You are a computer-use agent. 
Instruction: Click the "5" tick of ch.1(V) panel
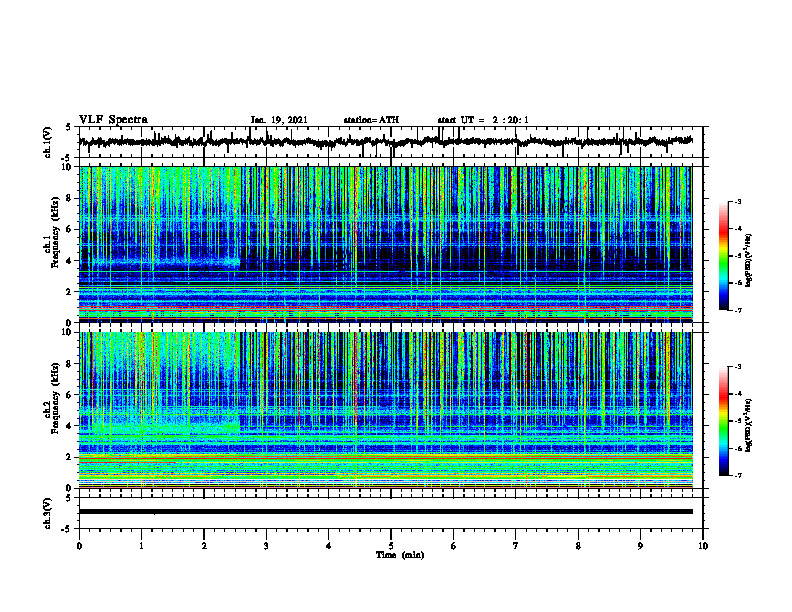(x=68, y=128)
